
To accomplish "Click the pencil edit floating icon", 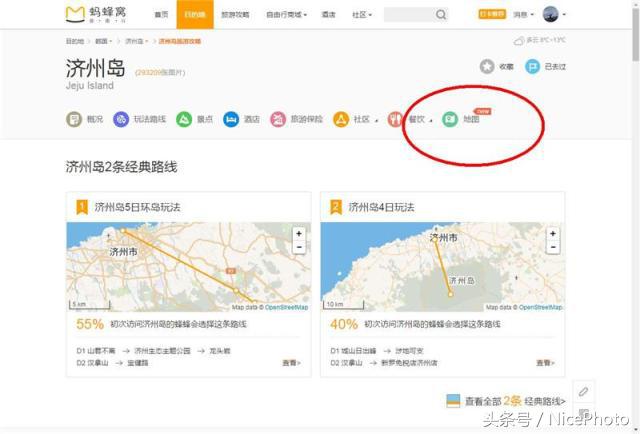I will (x=583, y=392).
